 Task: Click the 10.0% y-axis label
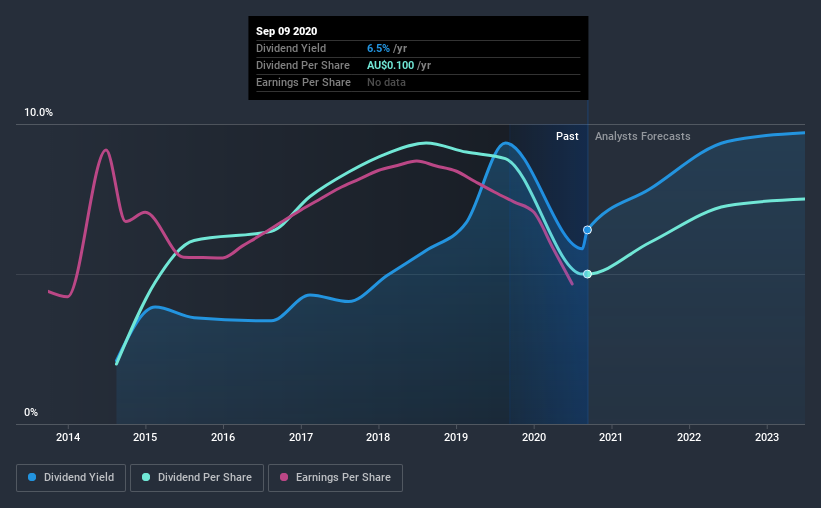point(39,113)
